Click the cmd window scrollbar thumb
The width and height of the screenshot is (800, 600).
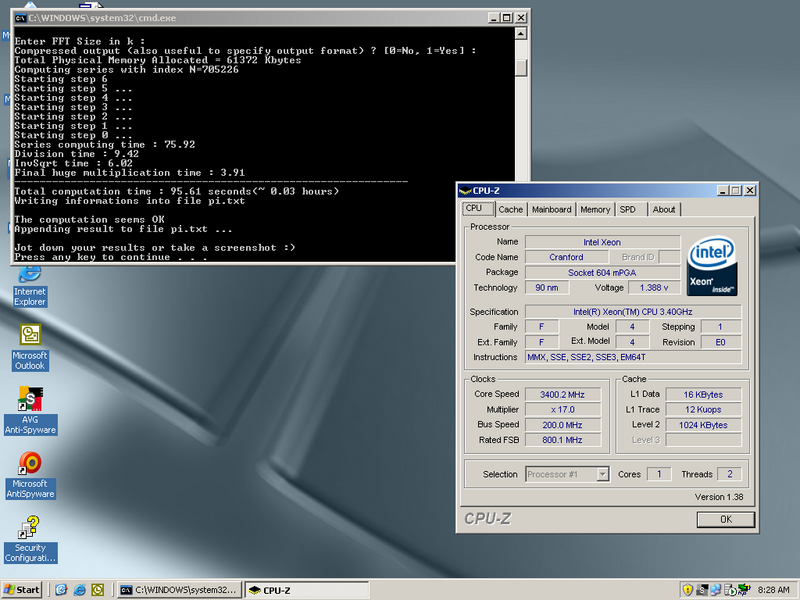point(520,67)
